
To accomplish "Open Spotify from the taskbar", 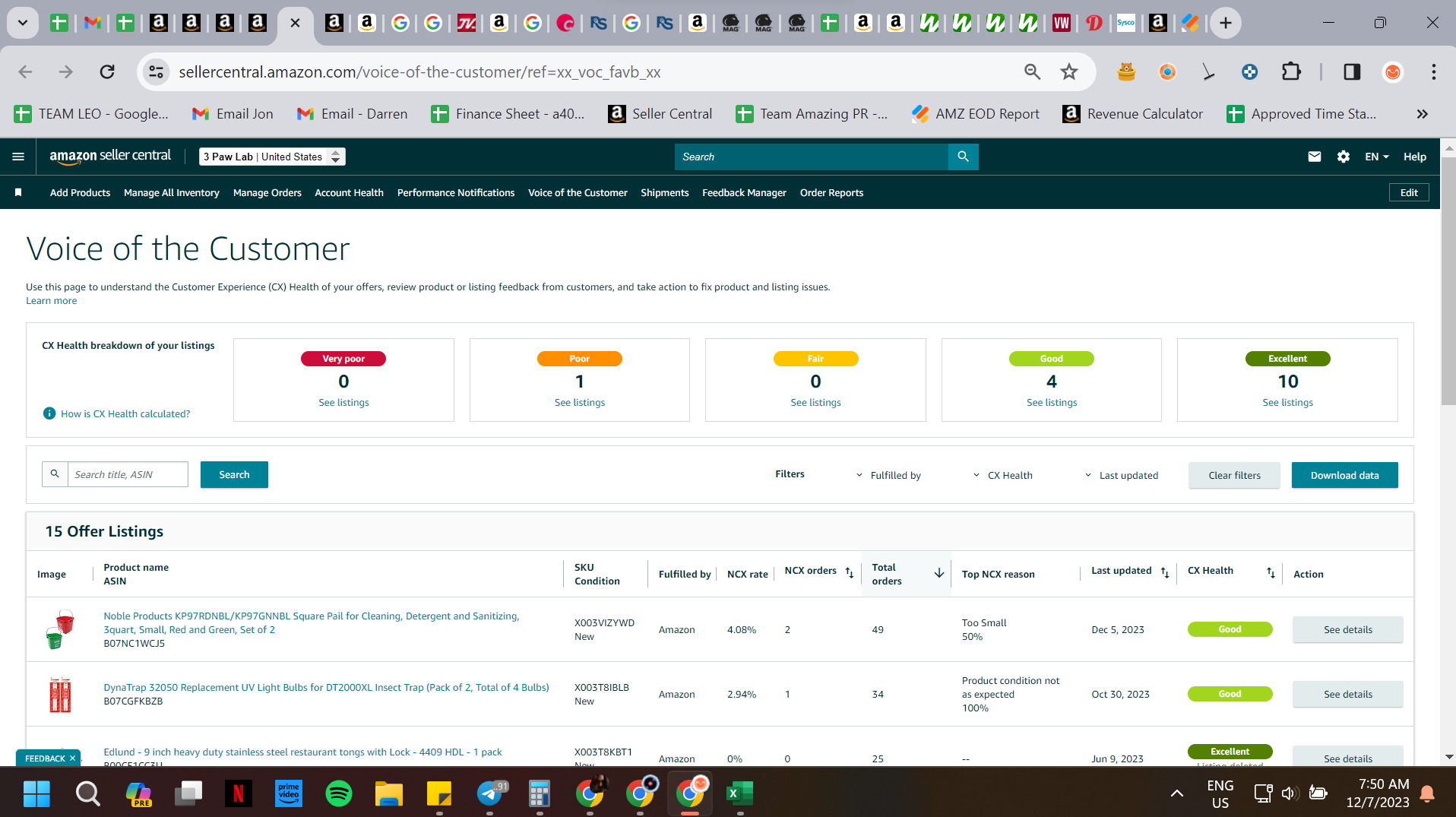I will tap(339, 793).
